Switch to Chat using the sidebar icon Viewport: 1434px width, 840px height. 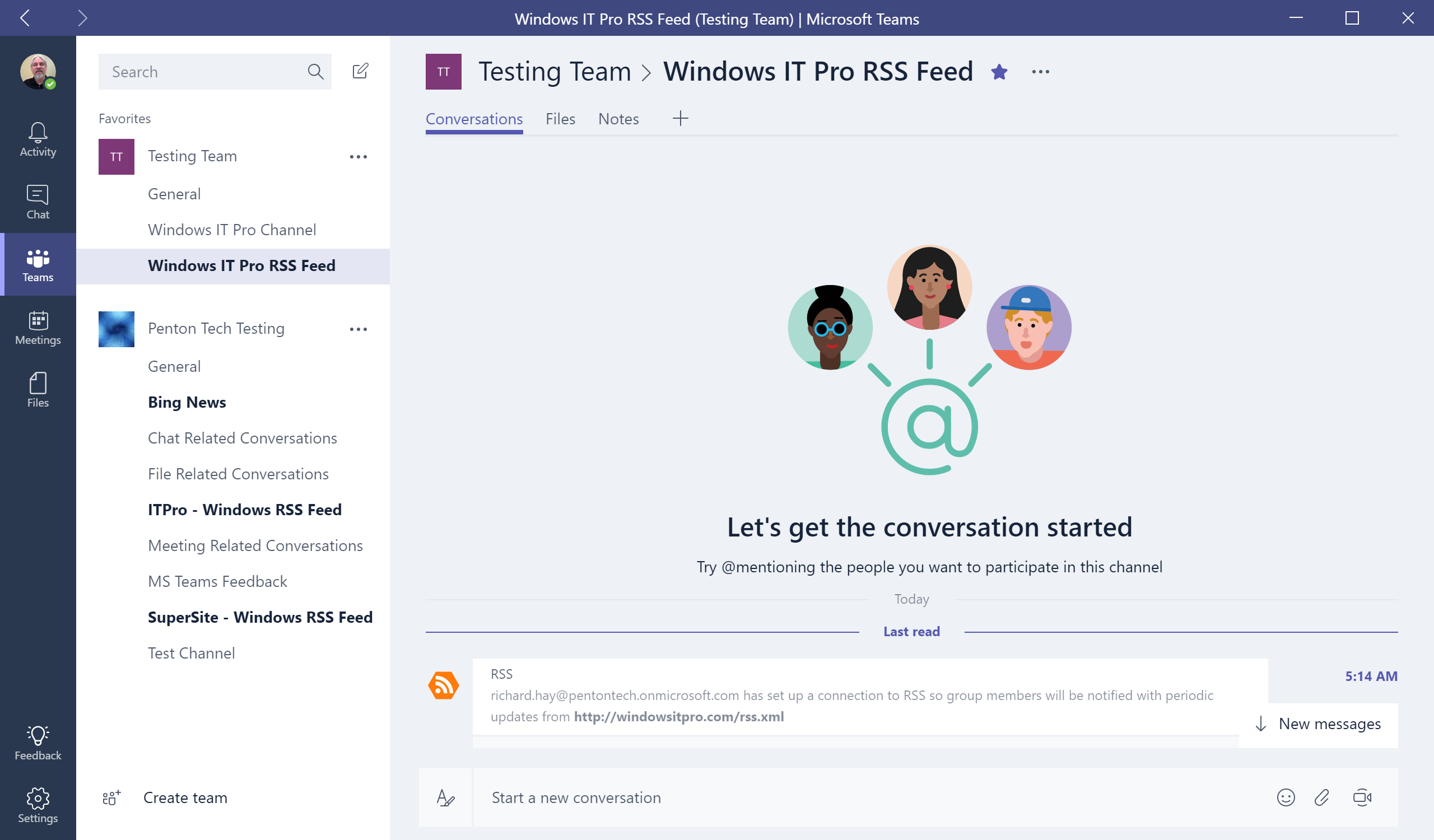coord(37,202)
